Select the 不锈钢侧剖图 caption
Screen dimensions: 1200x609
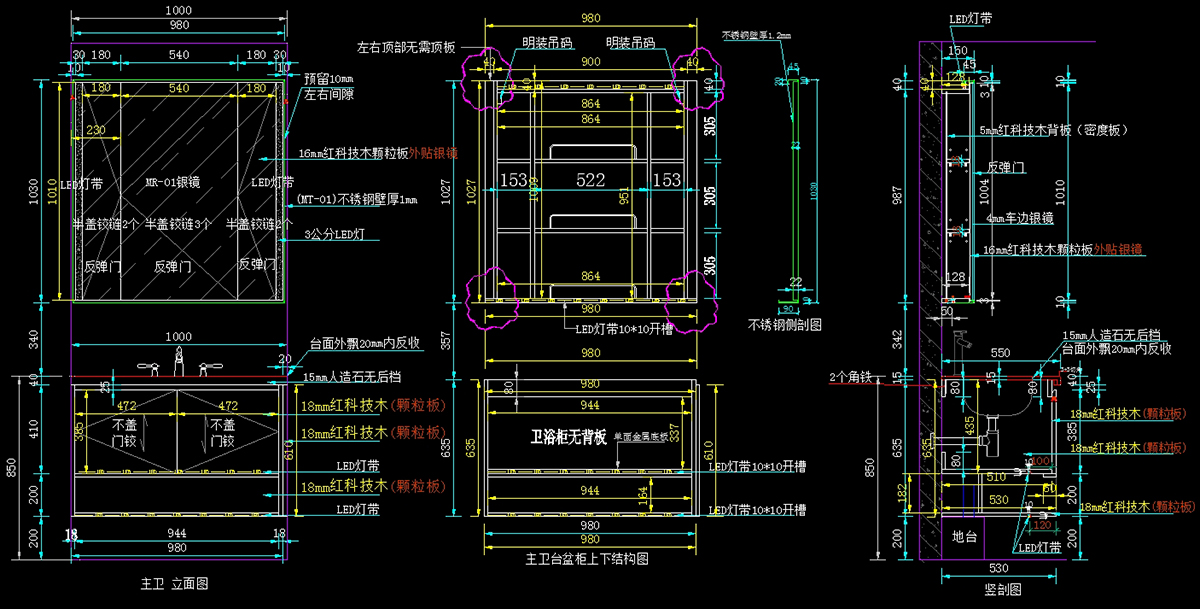[x=785, y=324]
